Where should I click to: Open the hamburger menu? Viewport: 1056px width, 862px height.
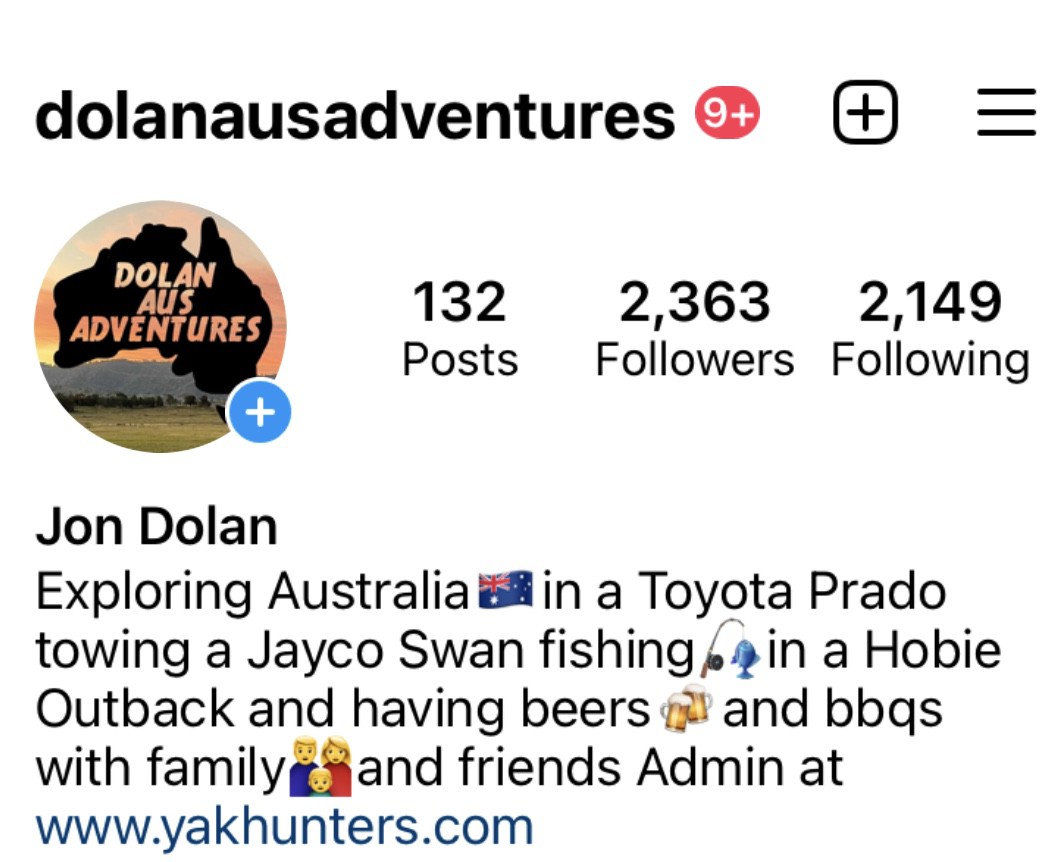coord(1006,112)
